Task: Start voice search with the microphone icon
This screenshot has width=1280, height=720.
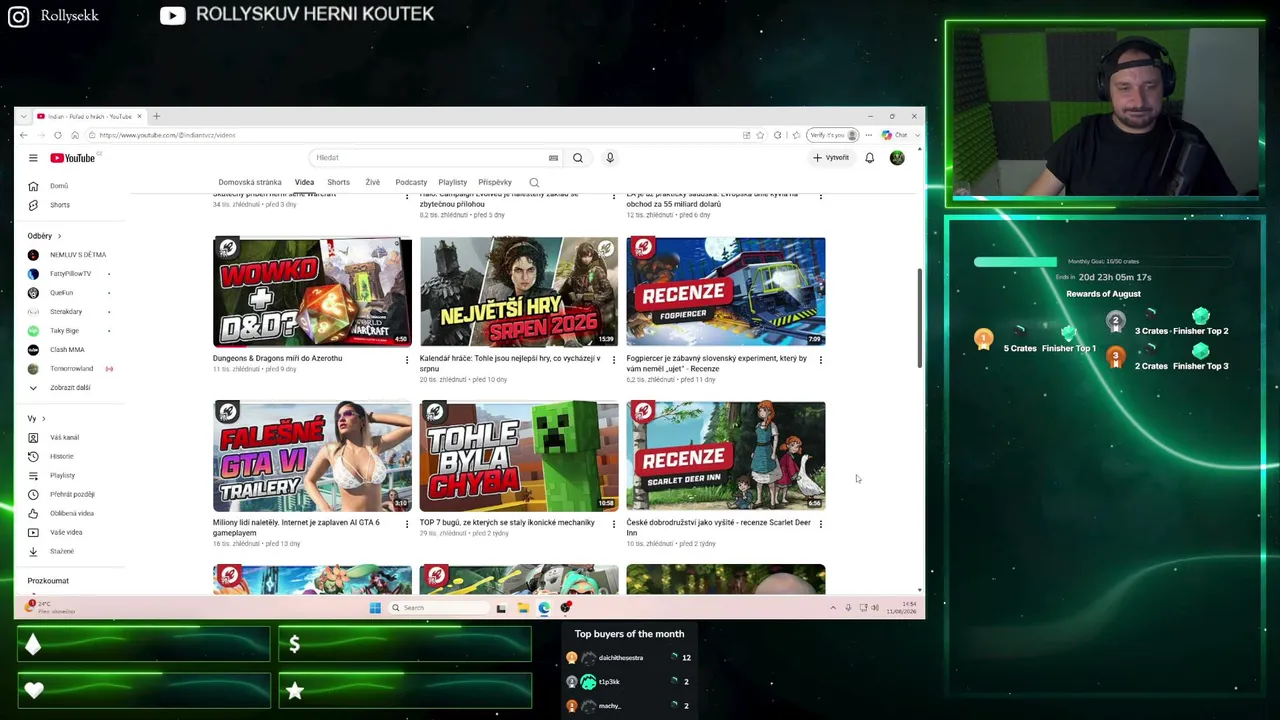Action: pyautogui.click(x=609, y=158)
